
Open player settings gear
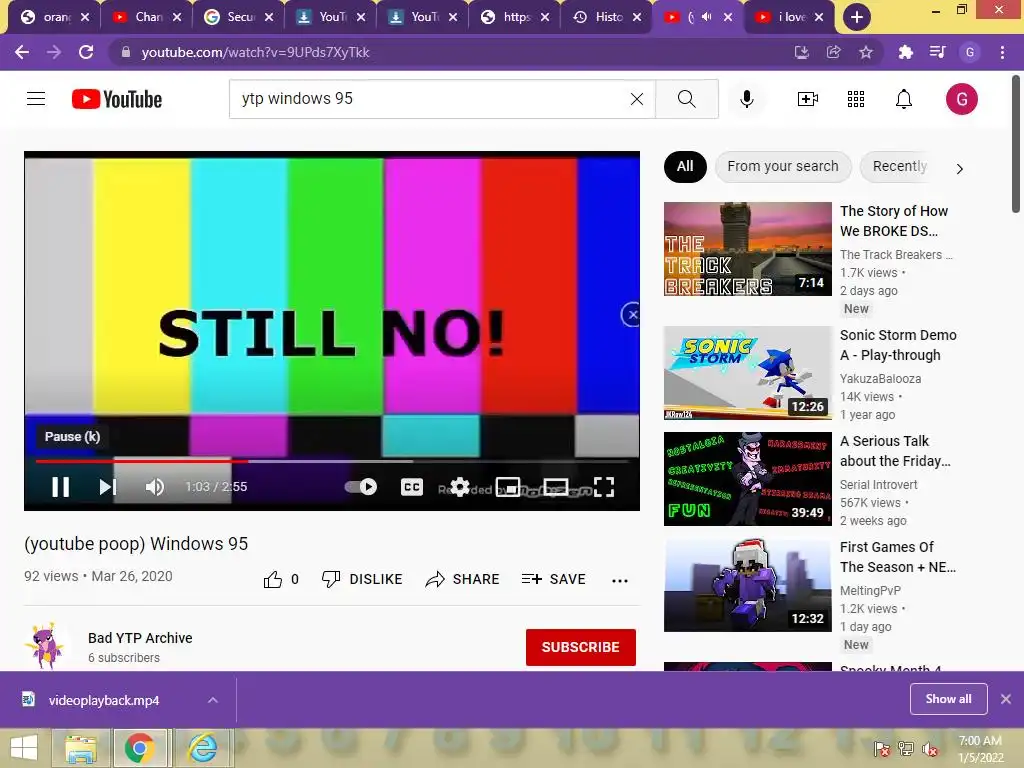[x=460, y=487]
